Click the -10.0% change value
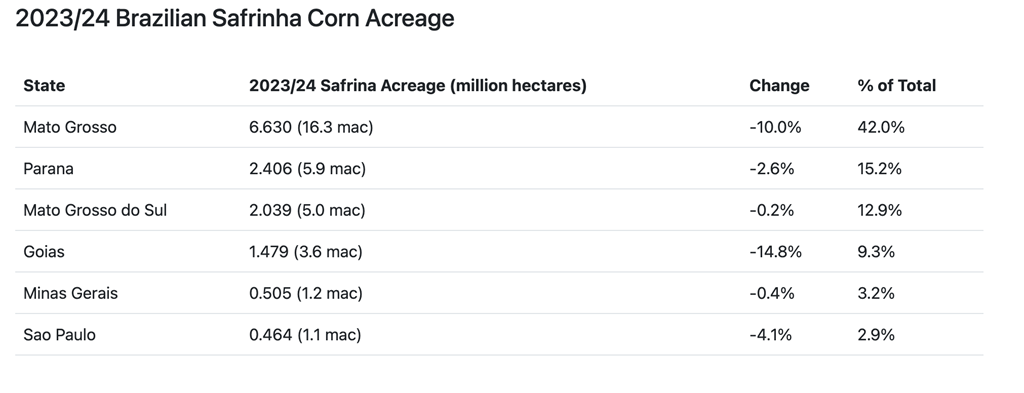The height and width of the screenshot is (393, 1024). click(x=775, y=127)
